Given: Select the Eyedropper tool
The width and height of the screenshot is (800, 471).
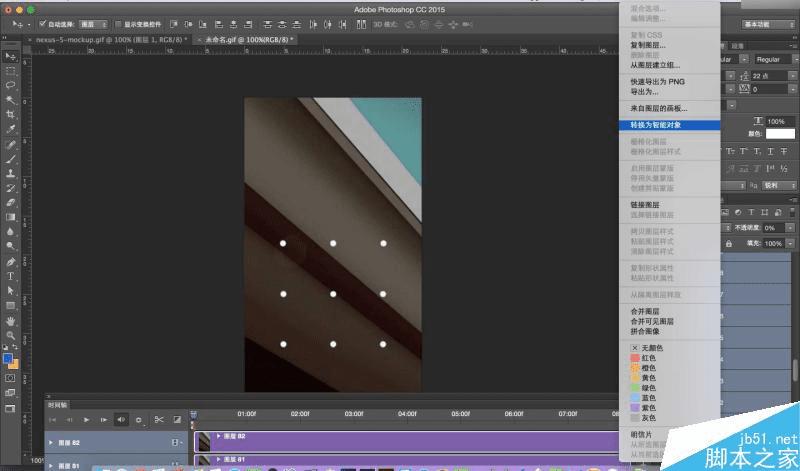Looking at the screenshot, I should point(10,129).
